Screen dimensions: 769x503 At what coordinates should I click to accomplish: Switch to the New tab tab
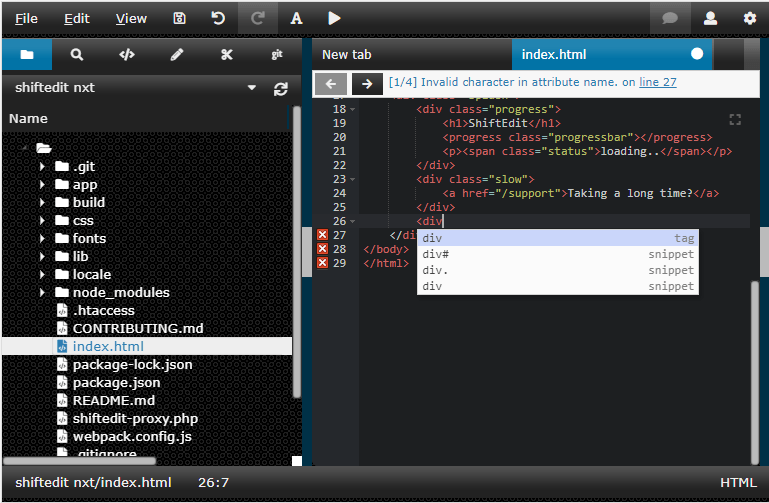tap(347, 54)
